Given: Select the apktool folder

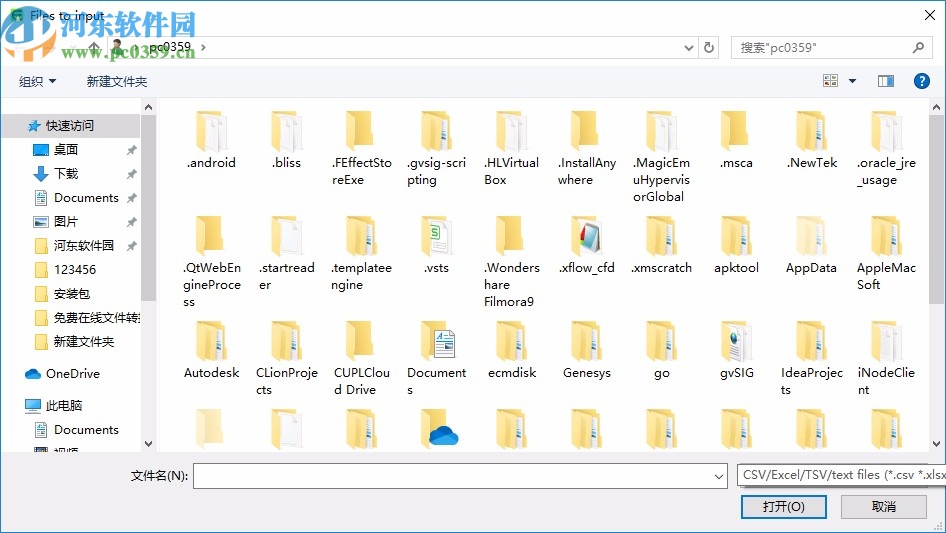Looking at the screenshot, I should (736, 245).
